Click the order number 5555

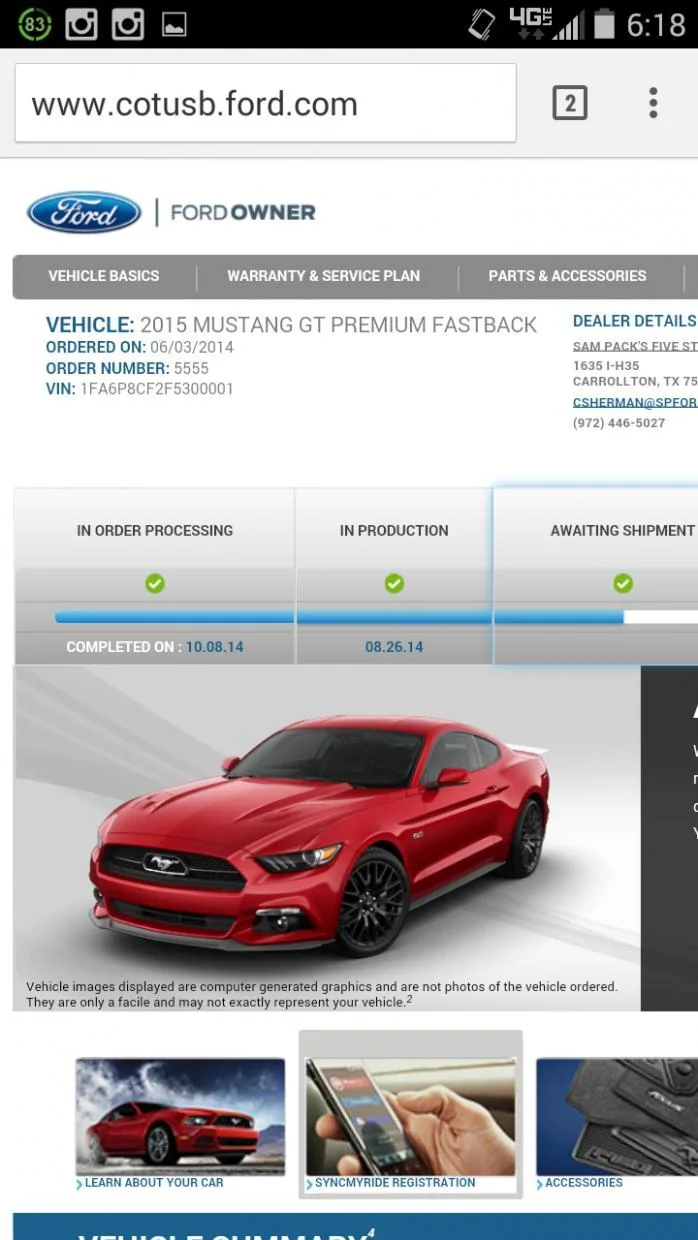click(x=191, y=368)
